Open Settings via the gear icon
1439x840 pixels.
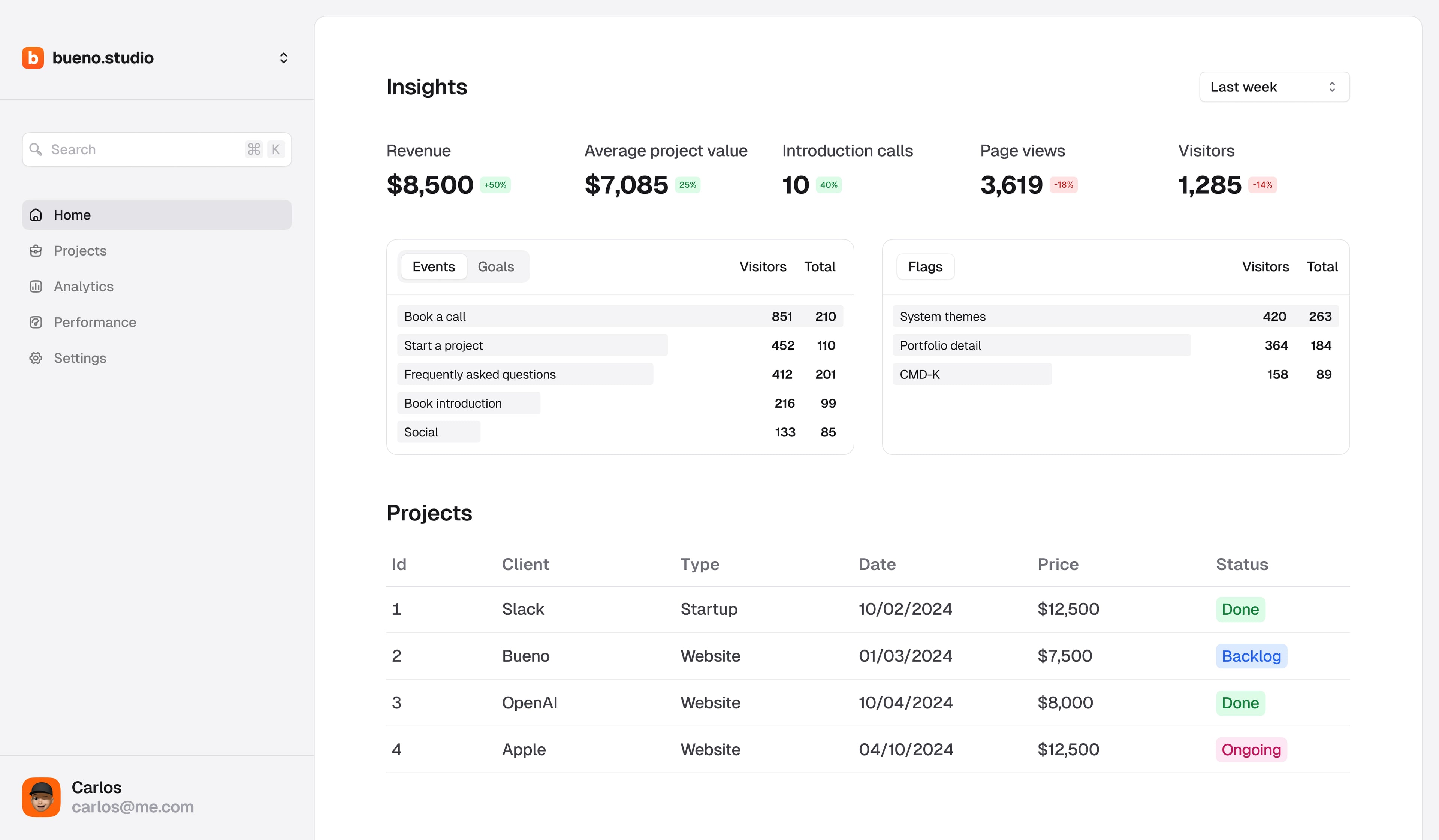[x=35, y=358]
